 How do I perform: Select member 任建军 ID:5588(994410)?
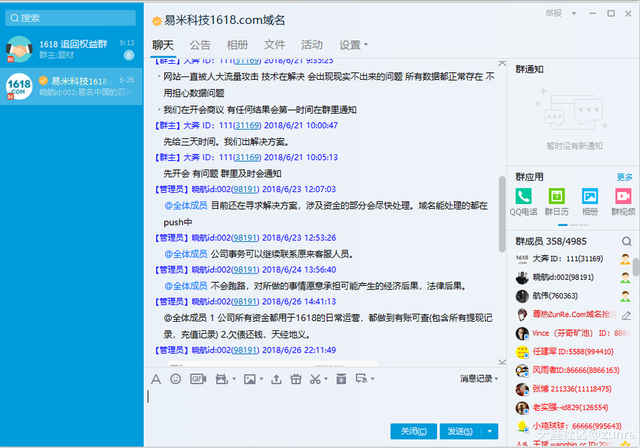point(573,352)
